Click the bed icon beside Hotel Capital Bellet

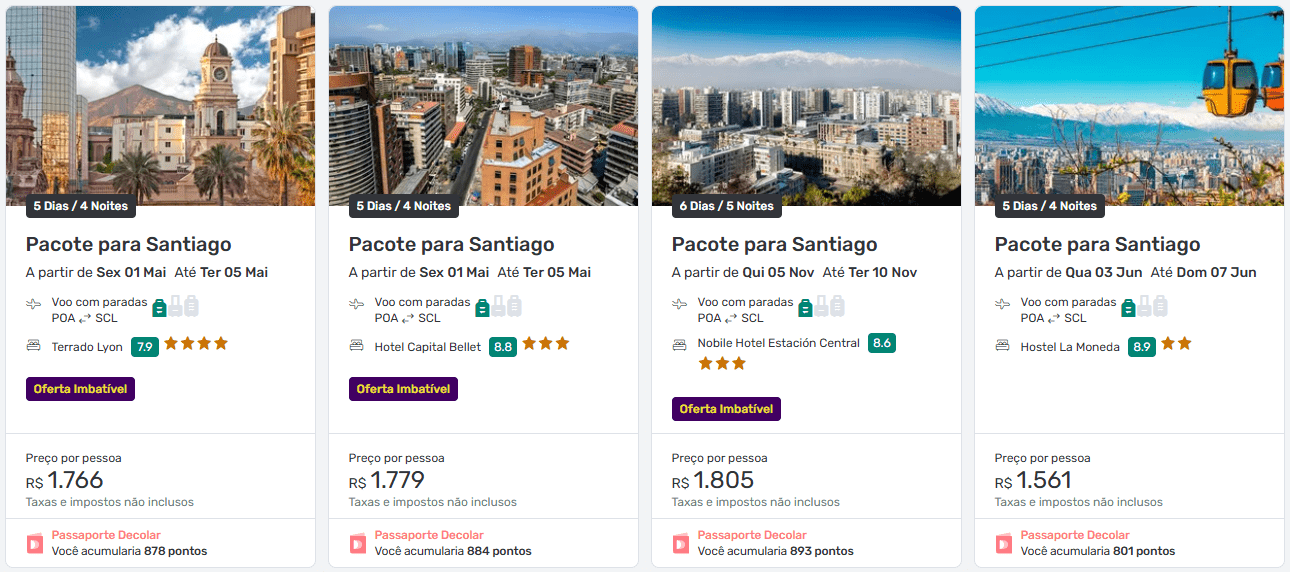[x=357, y=346]
